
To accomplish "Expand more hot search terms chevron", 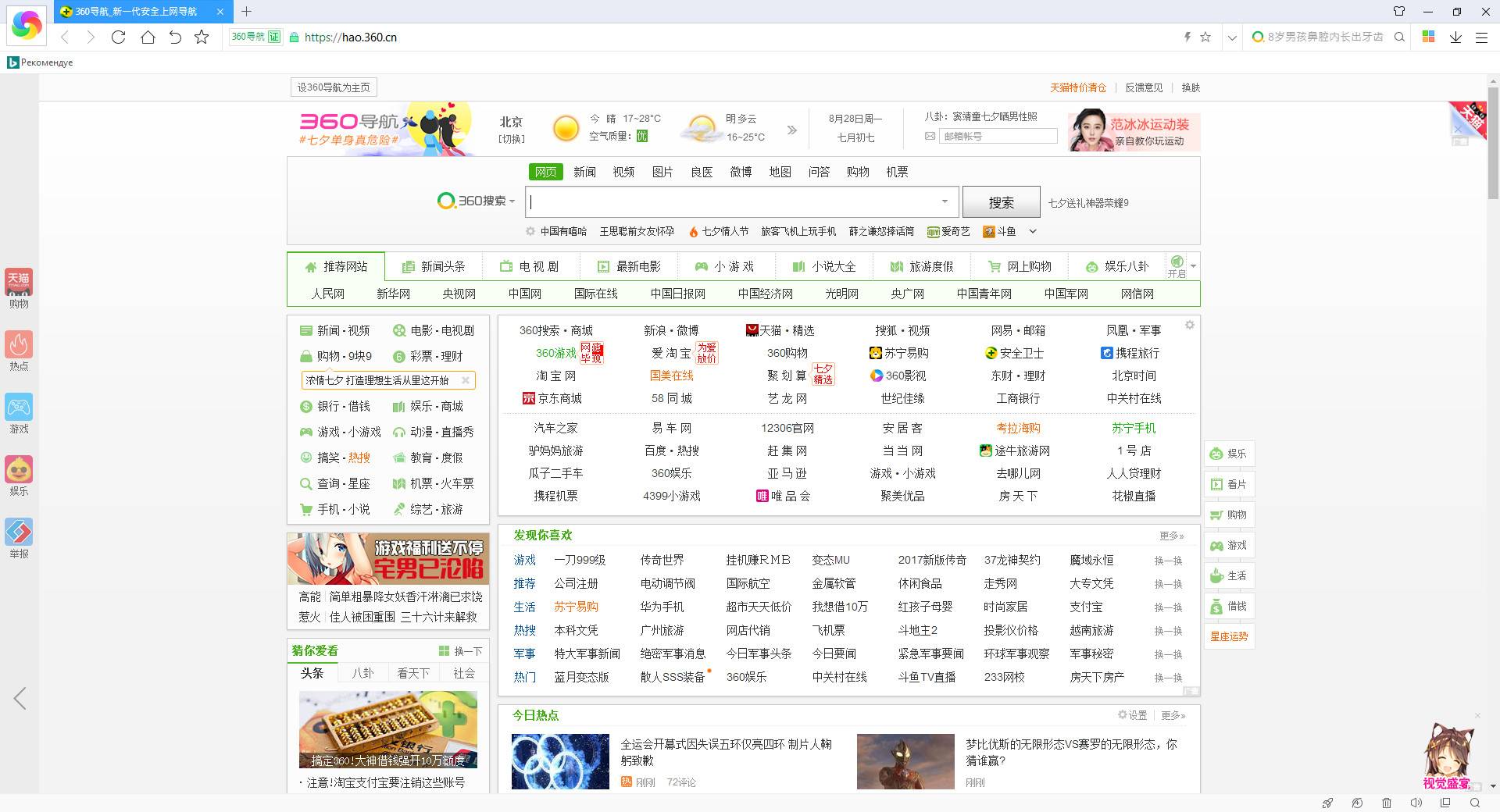I will pyautogui.click(x=1032, y=231).
